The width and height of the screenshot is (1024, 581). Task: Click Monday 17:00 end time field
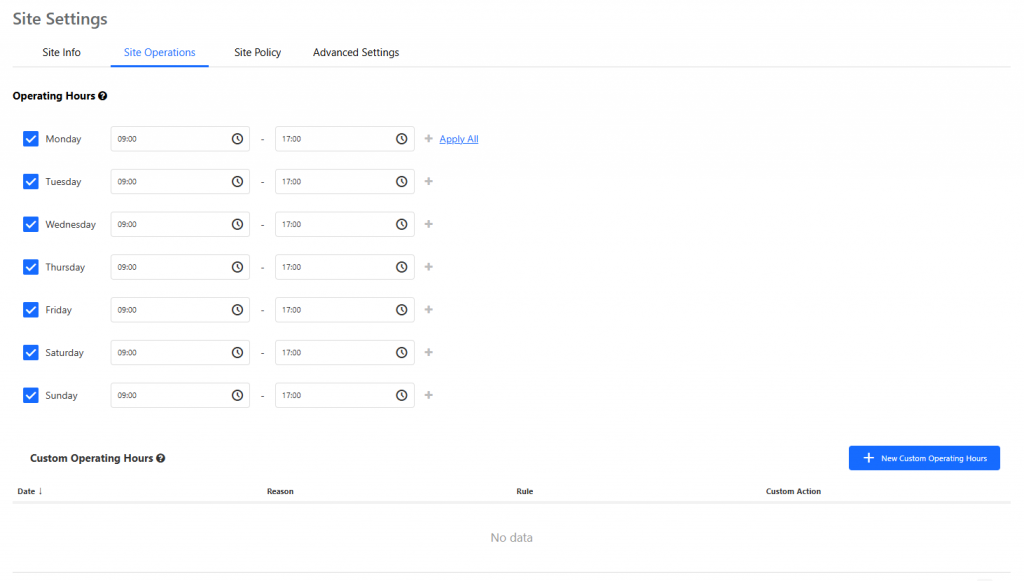pos(345,139)
